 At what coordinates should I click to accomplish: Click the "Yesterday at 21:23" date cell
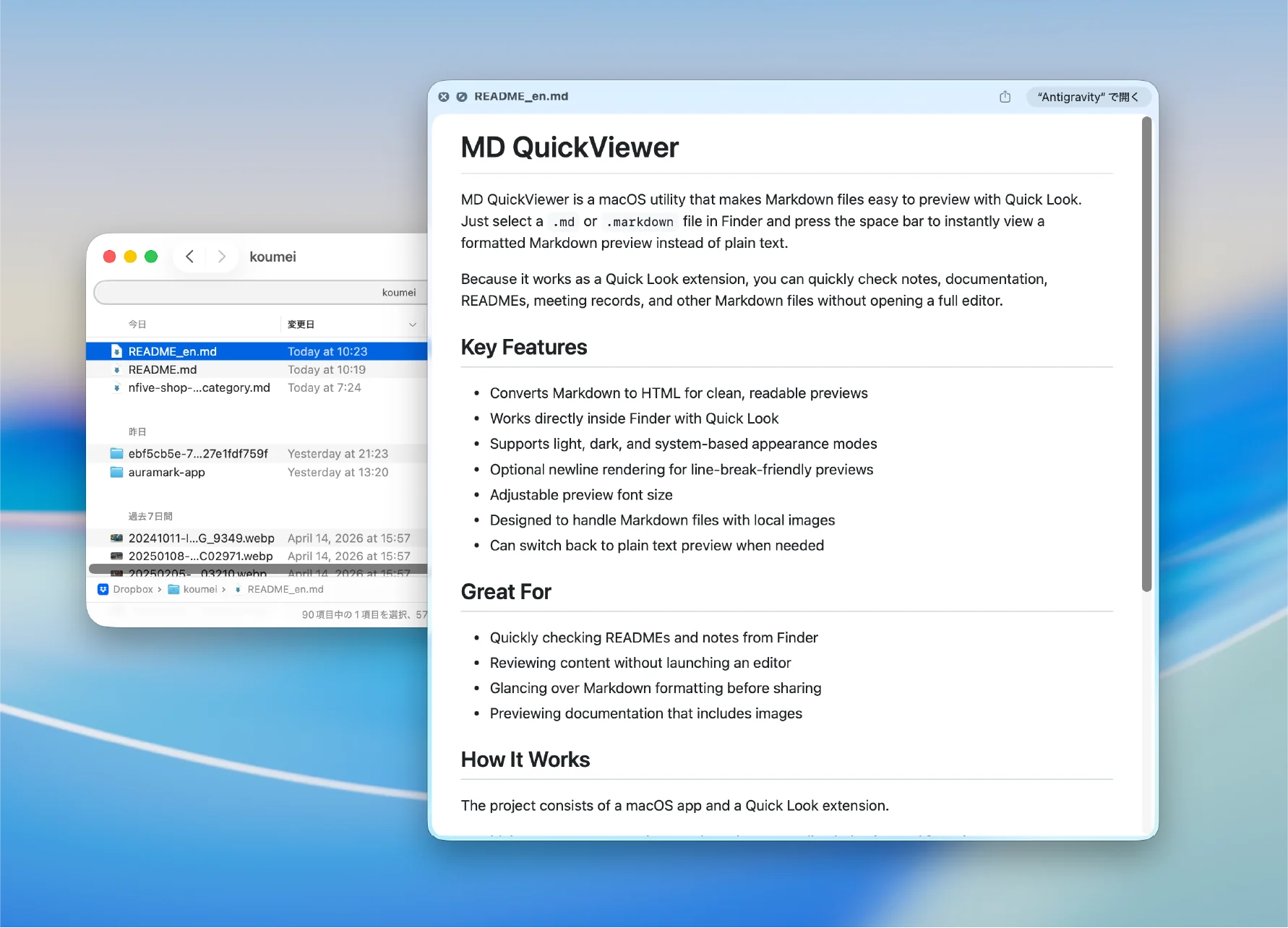click(338, 454)
